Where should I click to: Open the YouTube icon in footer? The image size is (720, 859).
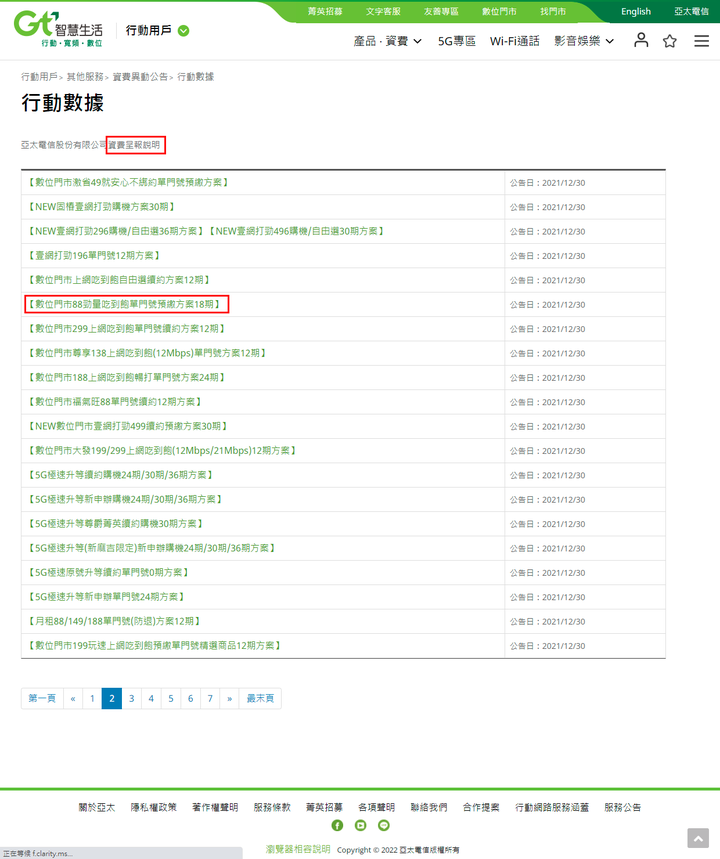click(x=361, y=825)
